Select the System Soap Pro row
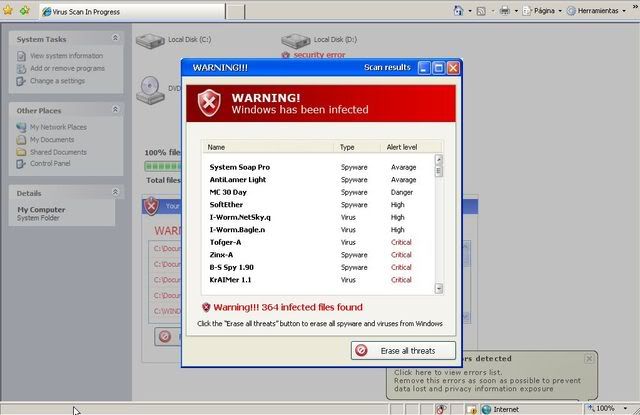Image resolution: width=640 pixels, height=415 pixels. [318, 167]
